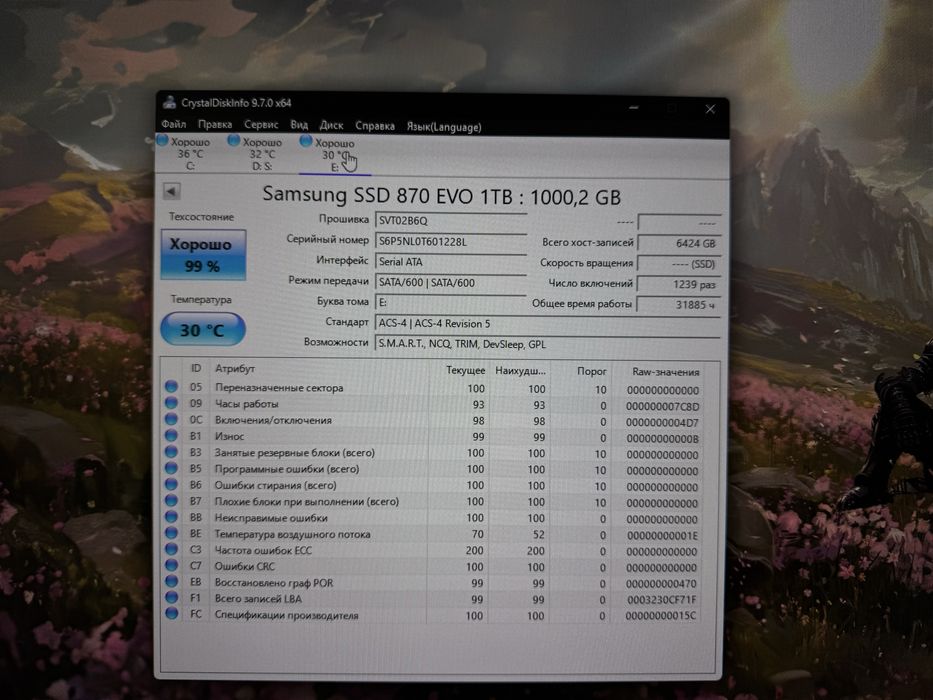Click the blue status icon of the C: disk

pos(162,140)
